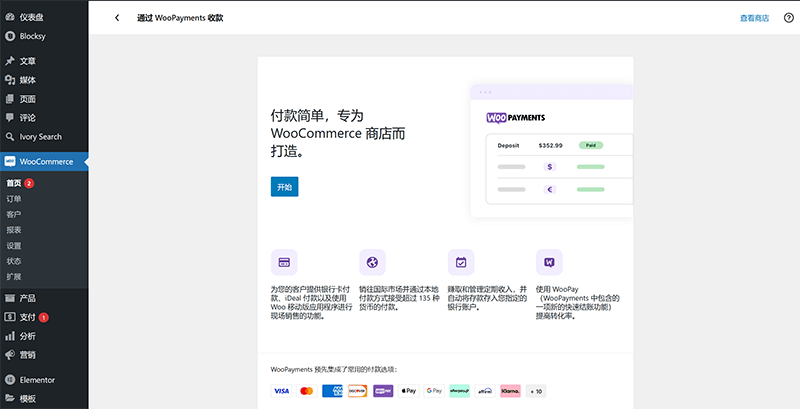Open the 查看商店 link
This screenshot has width=800, height=409.
coord(754,18)
